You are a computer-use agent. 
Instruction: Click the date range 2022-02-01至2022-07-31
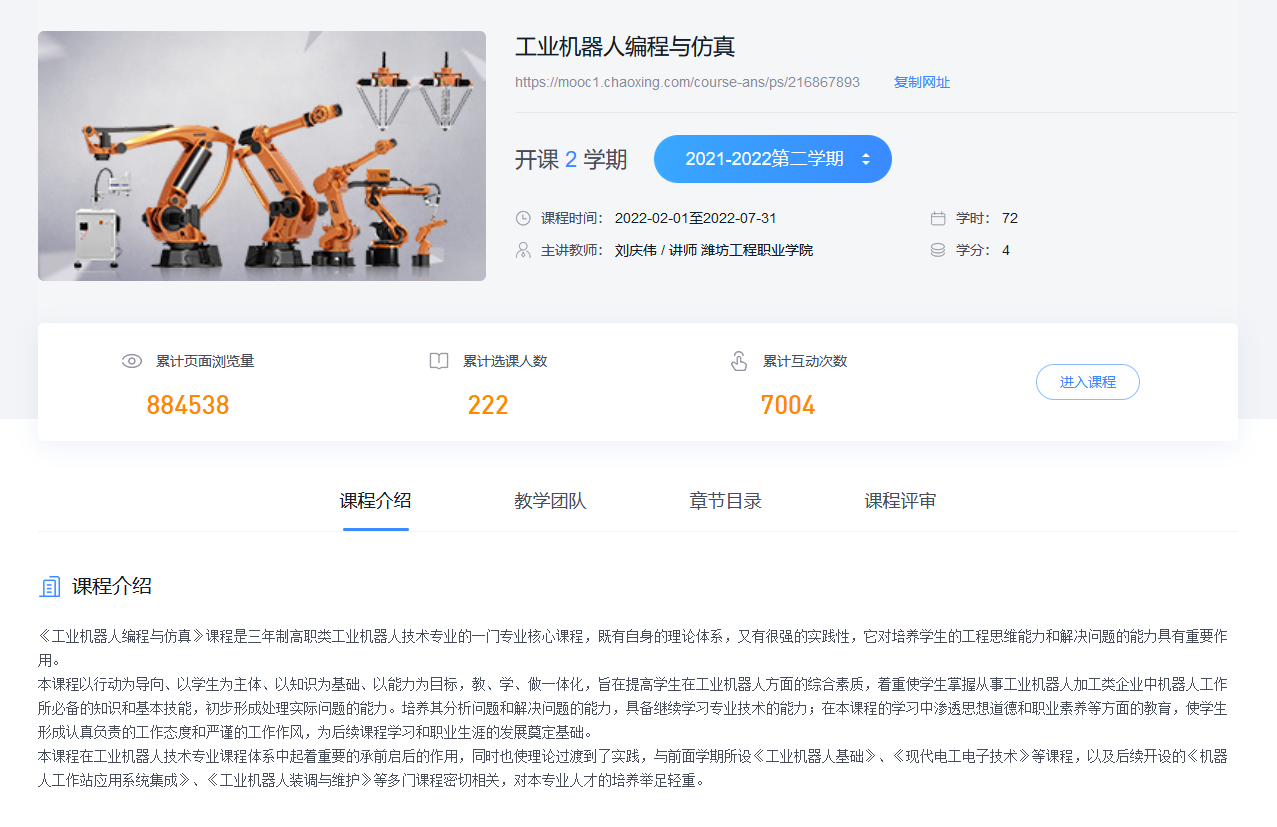click(x=696, y=218)
